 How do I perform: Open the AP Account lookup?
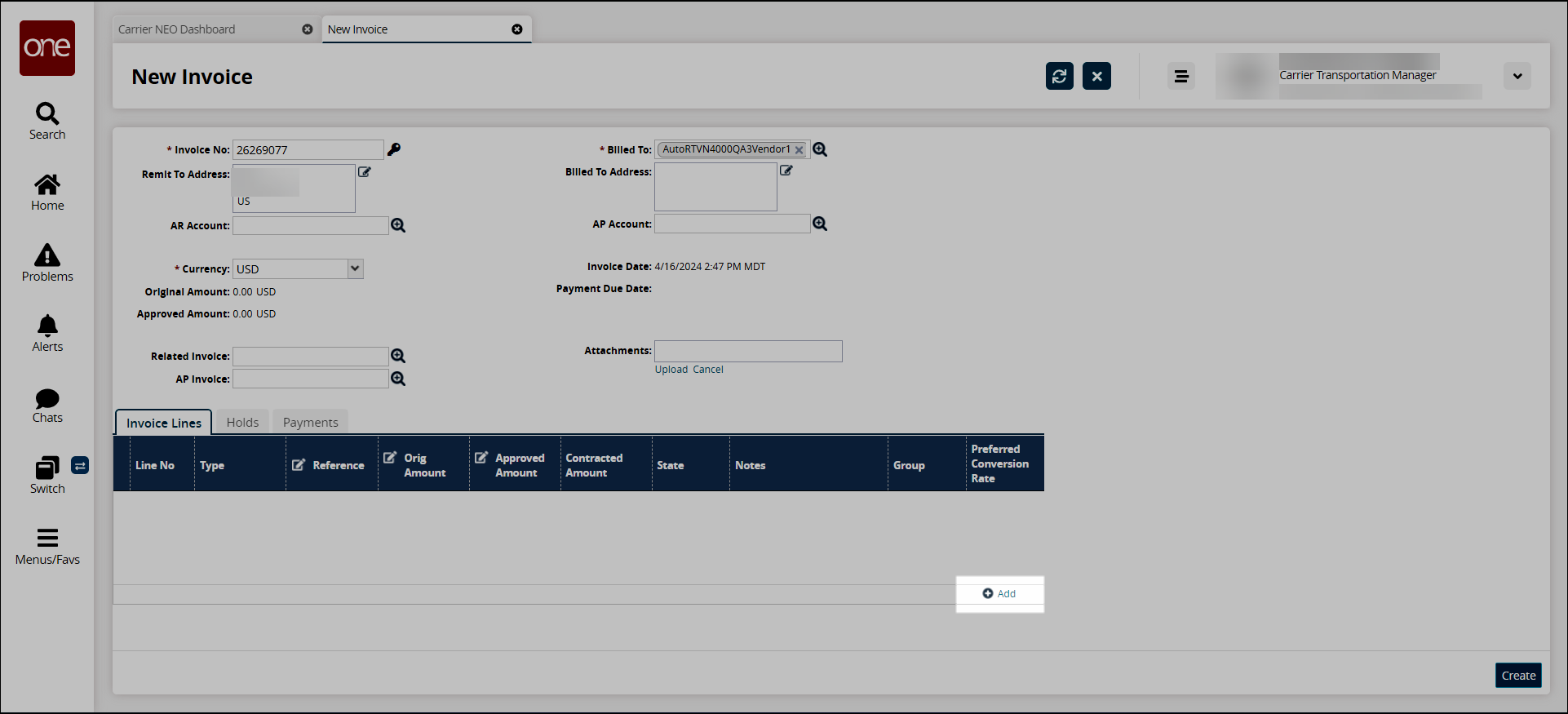[820, 224]
